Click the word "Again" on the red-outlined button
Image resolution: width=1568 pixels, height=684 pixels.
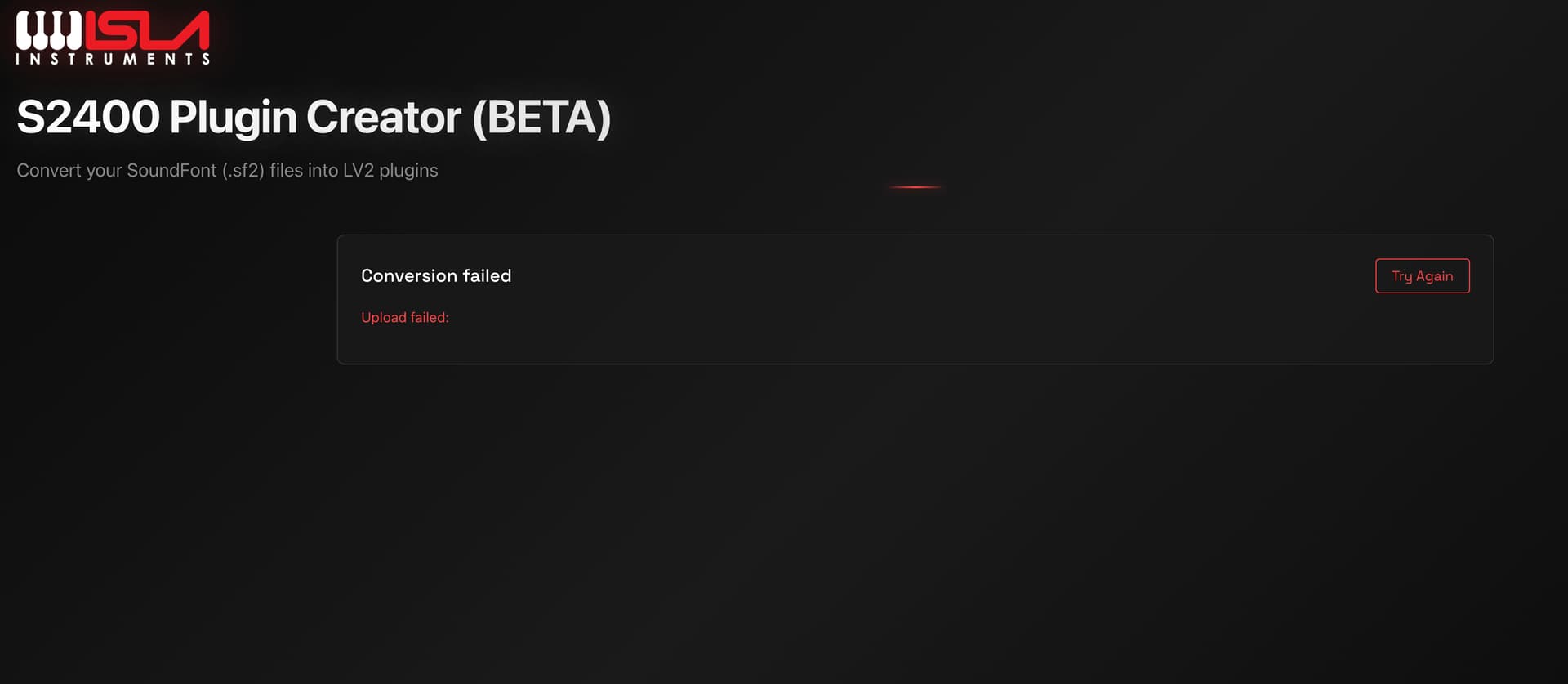pos(1434,276)
